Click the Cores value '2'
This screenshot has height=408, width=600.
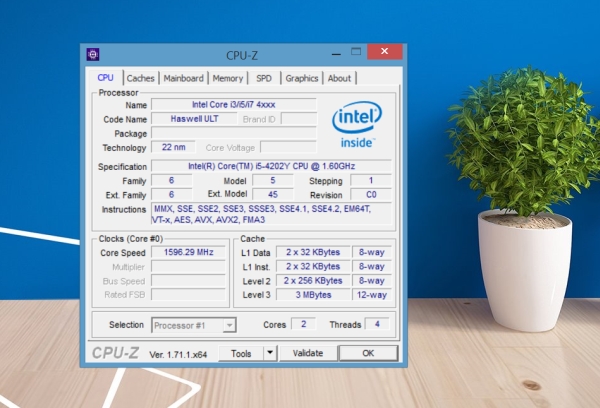(x=303, y=324)
